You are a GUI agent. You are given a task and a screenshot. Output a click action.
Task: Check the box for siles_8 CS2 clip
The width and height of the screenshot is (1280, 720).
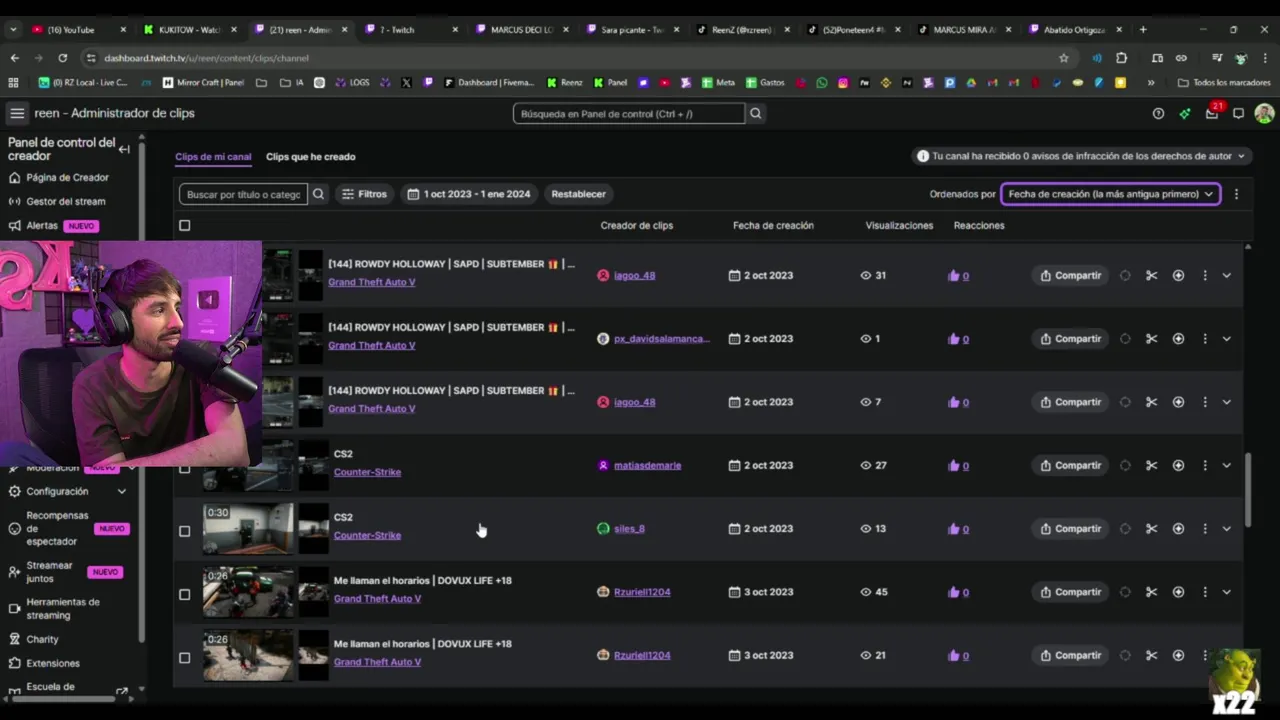pos(184,531)
